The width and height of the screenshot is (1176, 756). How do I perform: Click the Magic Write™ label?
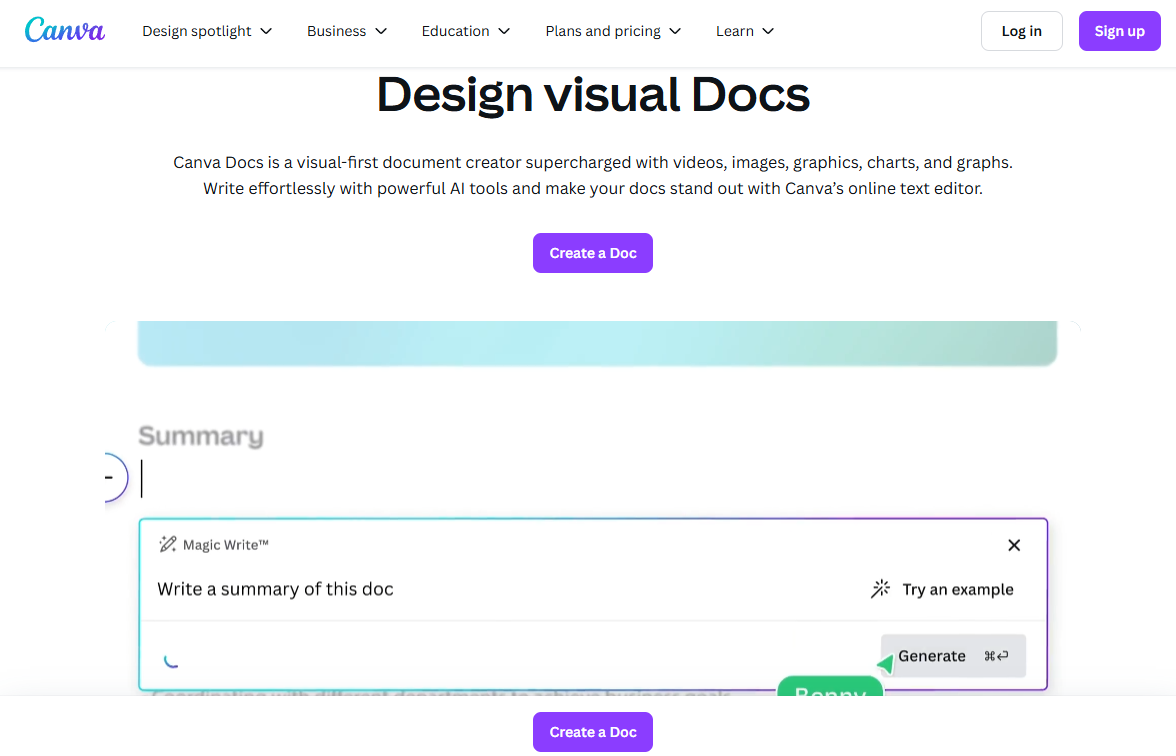tap(226, 544)
